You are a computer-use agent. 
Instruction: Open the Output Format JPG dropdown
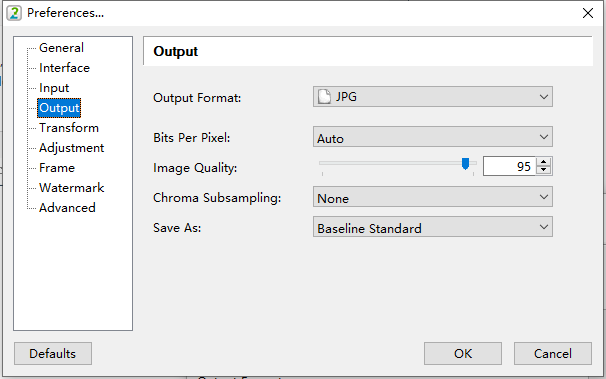(432, 97)
